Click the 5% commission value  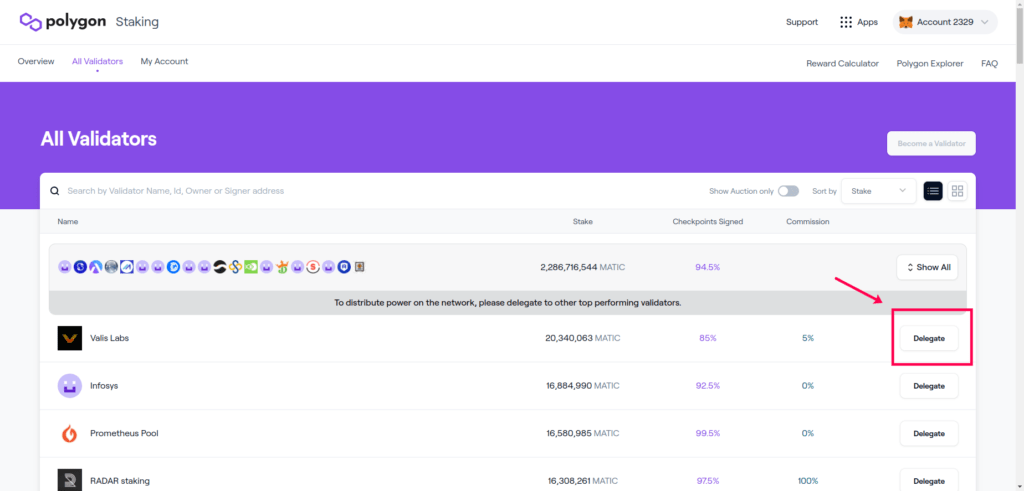808,338
